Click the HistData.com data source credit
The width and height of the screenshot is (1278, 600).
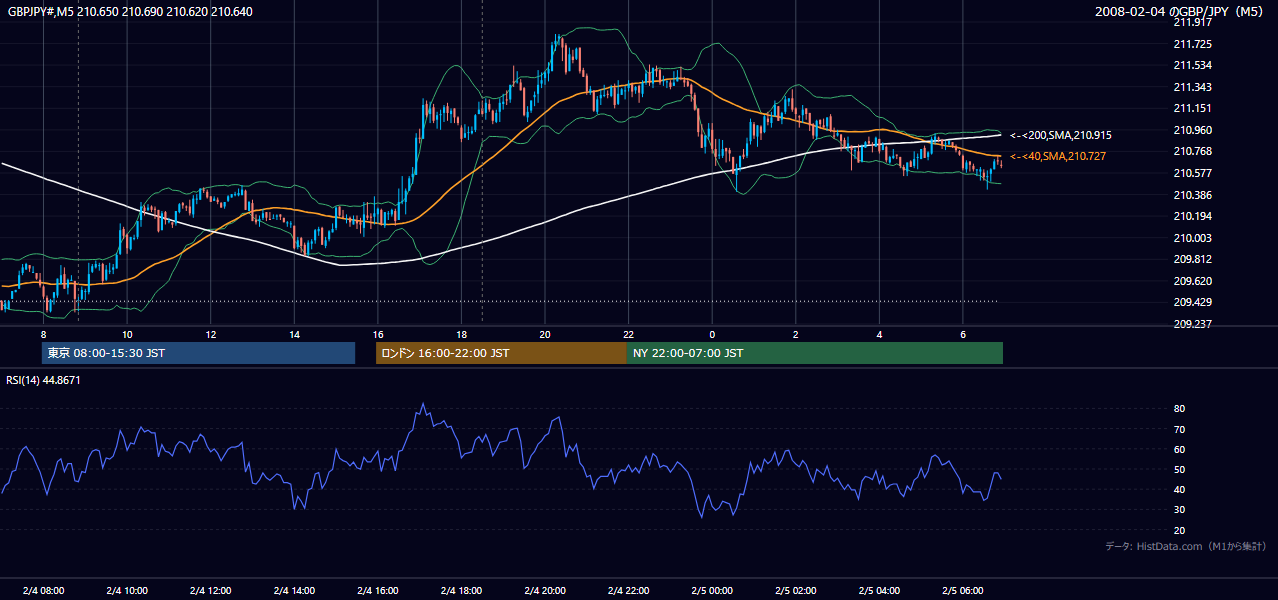1186,546
